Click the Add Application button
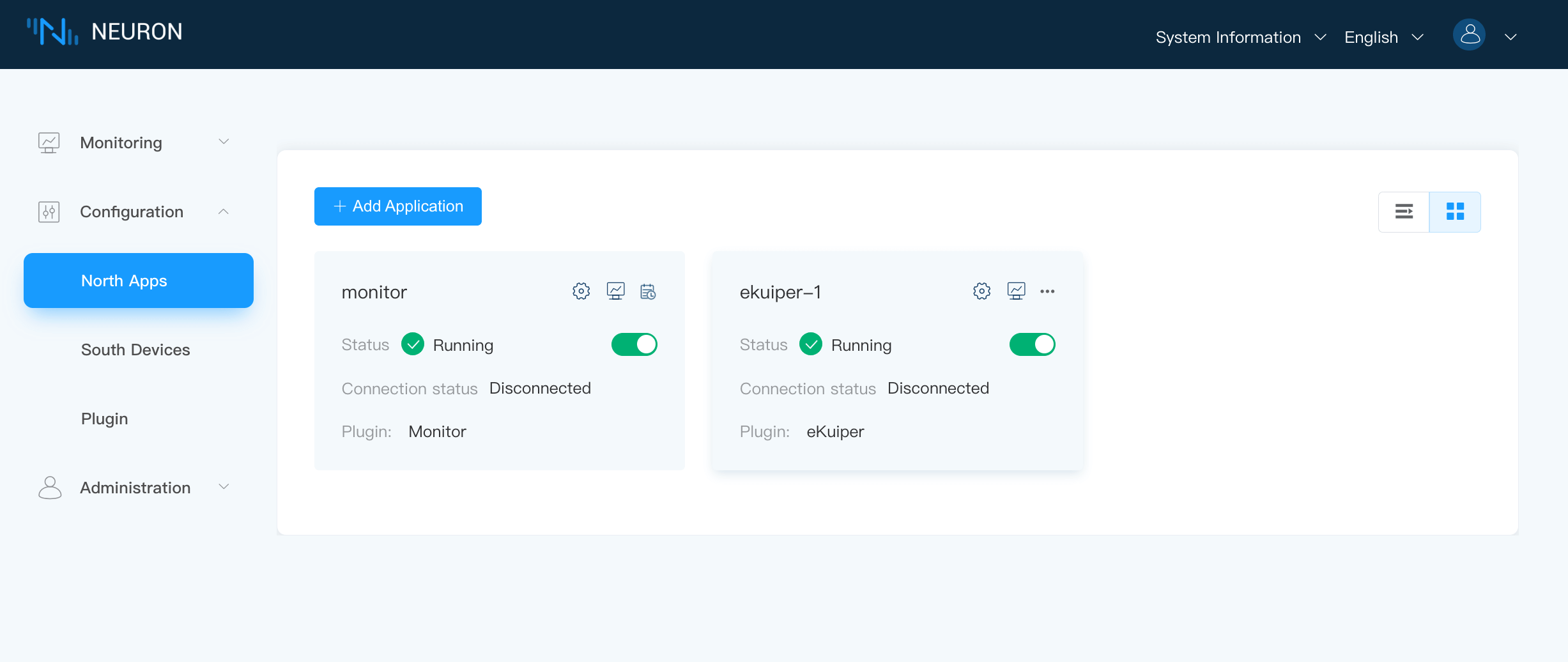Image resolution: width=1568 pixels, height=662 pixels. pos(397,206)
